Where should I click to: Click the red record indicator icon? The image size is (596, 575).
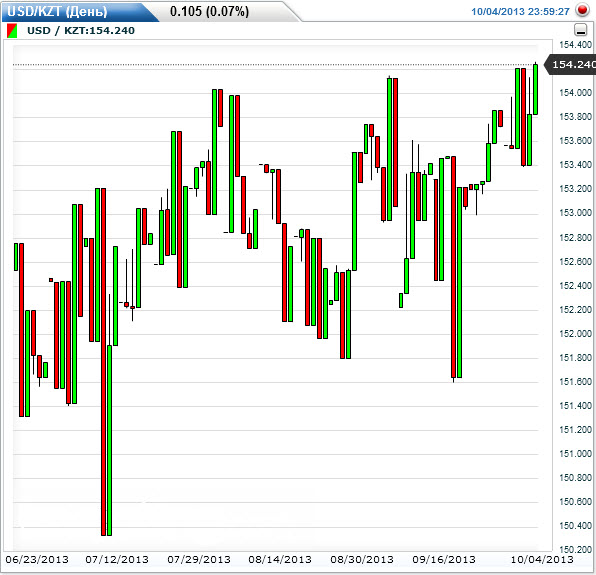click(x=582, y=10)
